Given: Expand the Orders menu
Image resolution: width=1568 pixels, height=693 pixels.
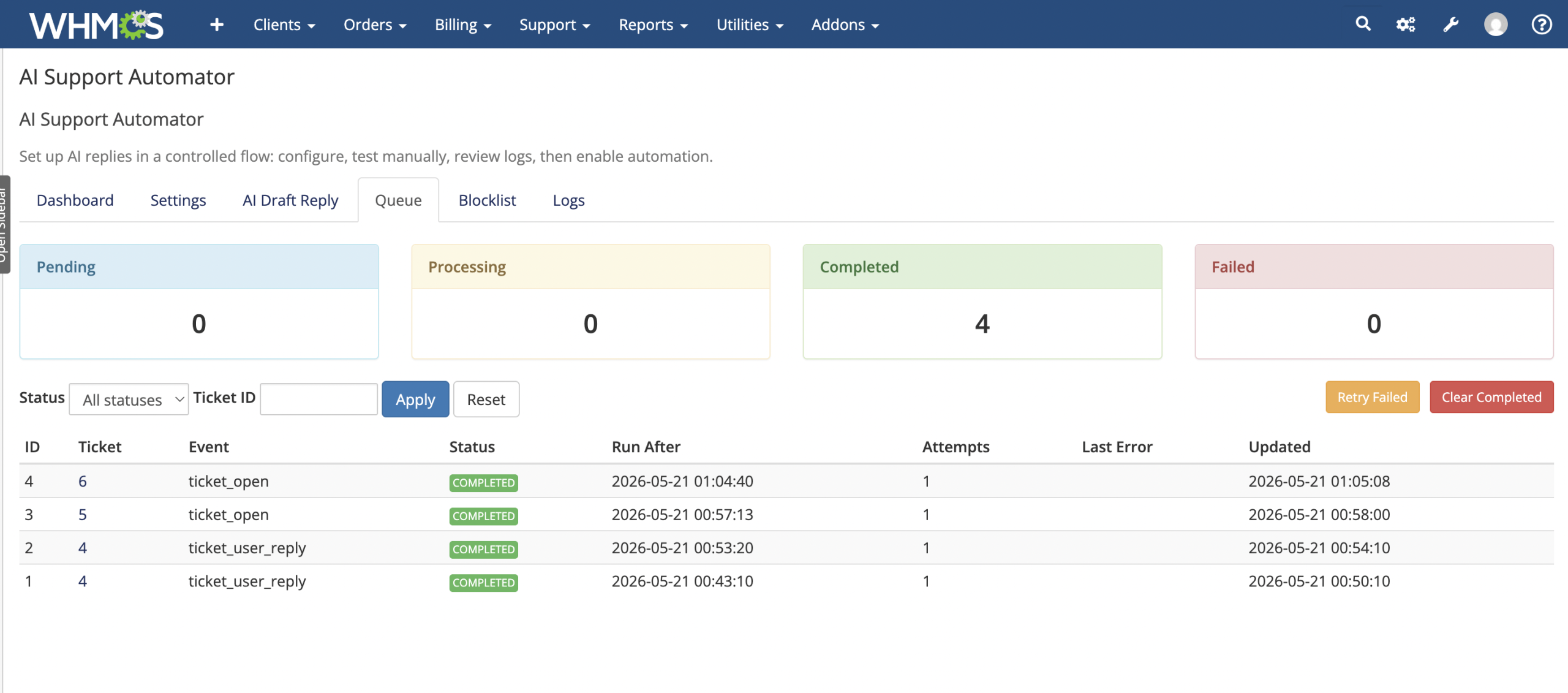Looking at the screenshot, I should (x=375, y=25).
